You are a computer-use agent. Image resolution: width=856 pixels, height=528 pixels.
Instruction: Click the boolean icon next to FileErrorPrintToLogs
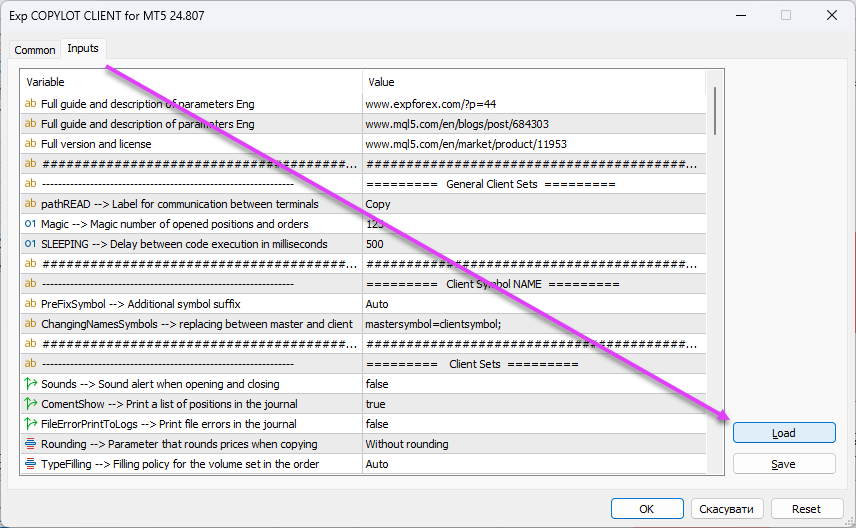30,424
